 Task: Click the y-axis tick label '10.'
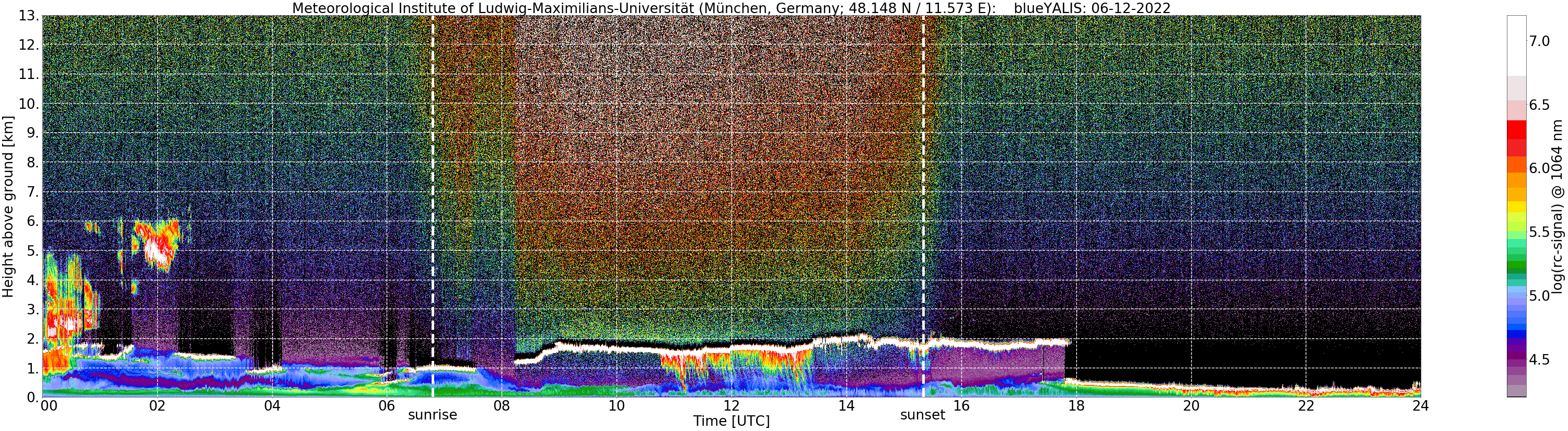click(x=29, y=104)
